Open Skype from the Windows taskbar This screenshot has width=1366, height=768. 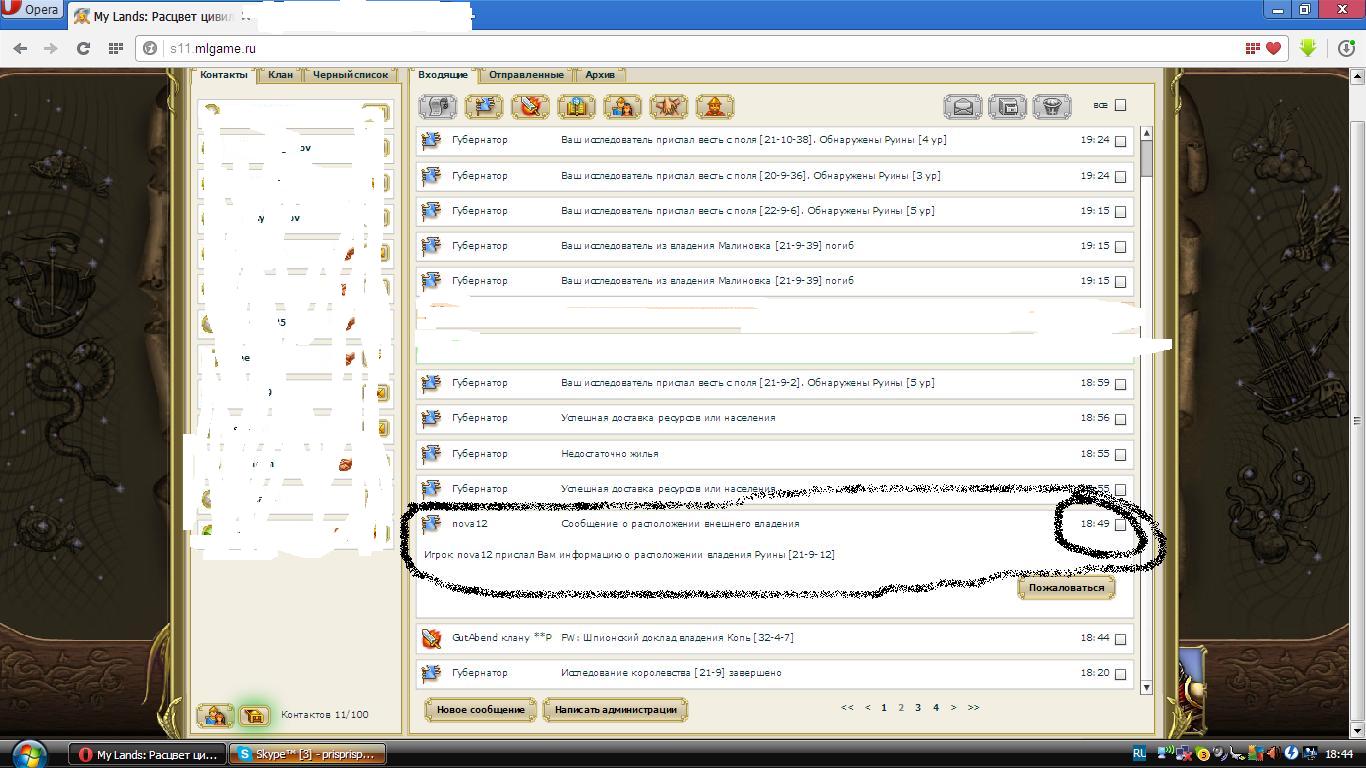(308, 754)
